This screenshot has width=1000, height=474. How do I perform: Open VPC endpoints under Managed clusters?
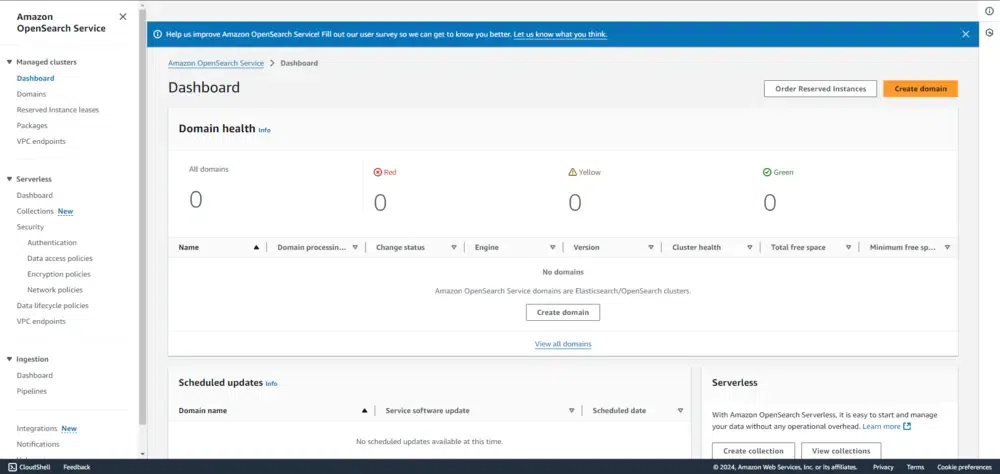(x=41, y=142)
